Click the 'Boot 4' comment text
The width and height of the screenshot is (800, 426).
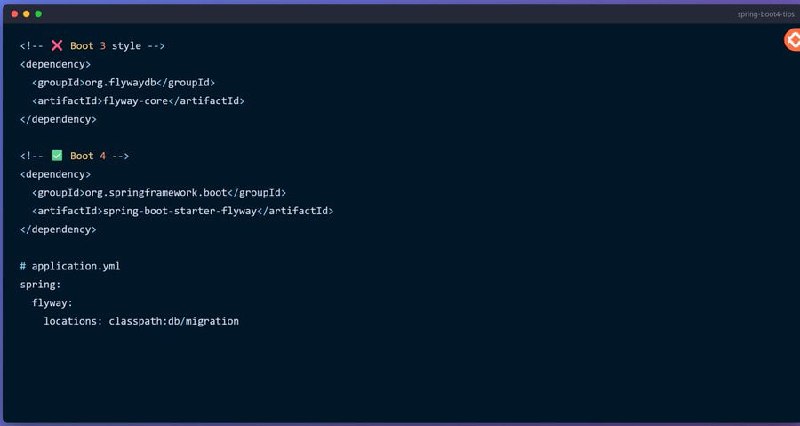coord(88,156)
